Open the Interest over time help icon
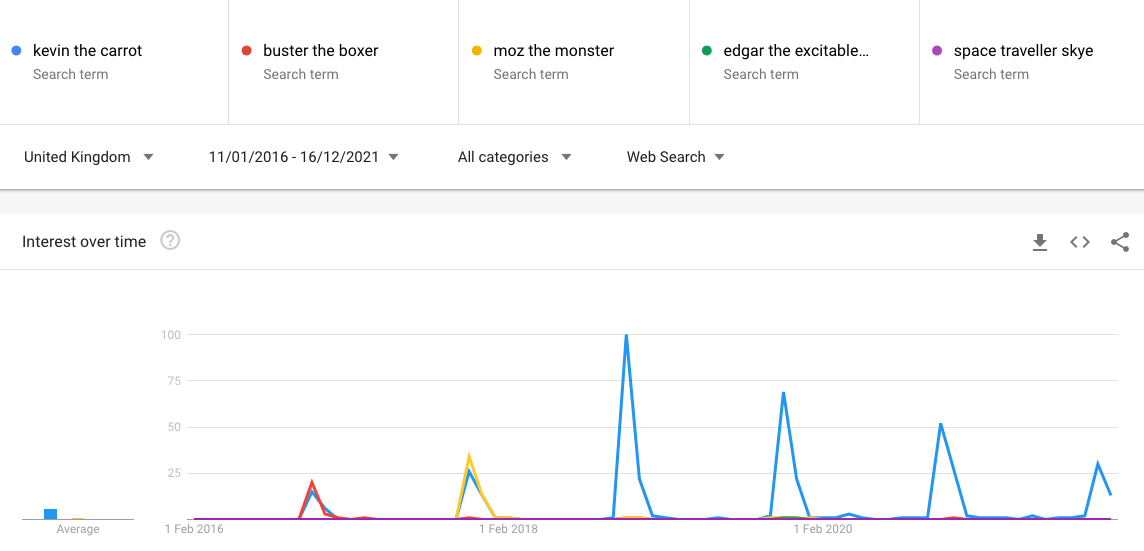Screen dimensions: 1144x551 (x=170, y=240)
